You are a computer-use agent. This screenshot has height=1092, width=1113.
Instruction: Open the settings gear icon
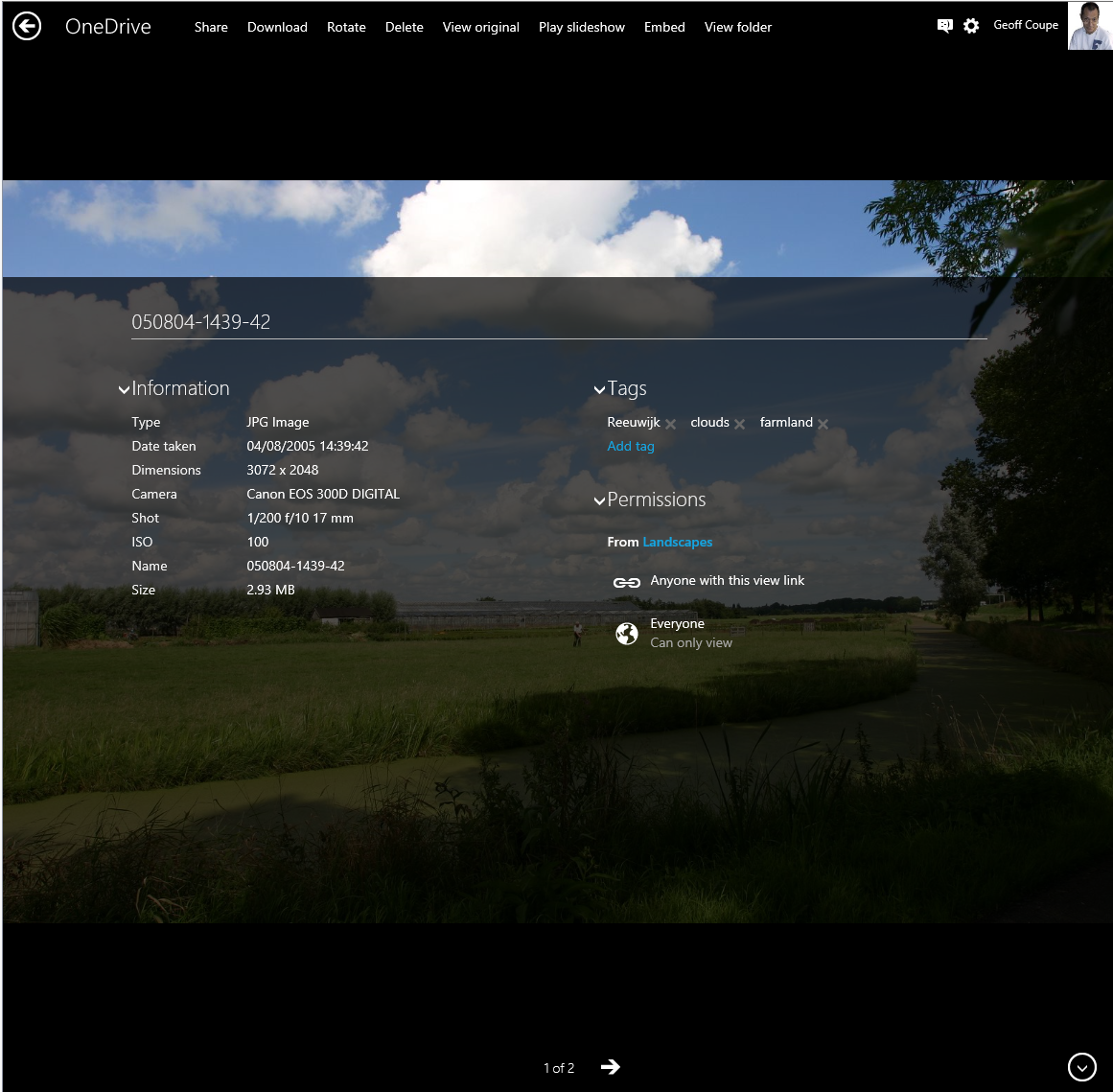click(971, 26)
